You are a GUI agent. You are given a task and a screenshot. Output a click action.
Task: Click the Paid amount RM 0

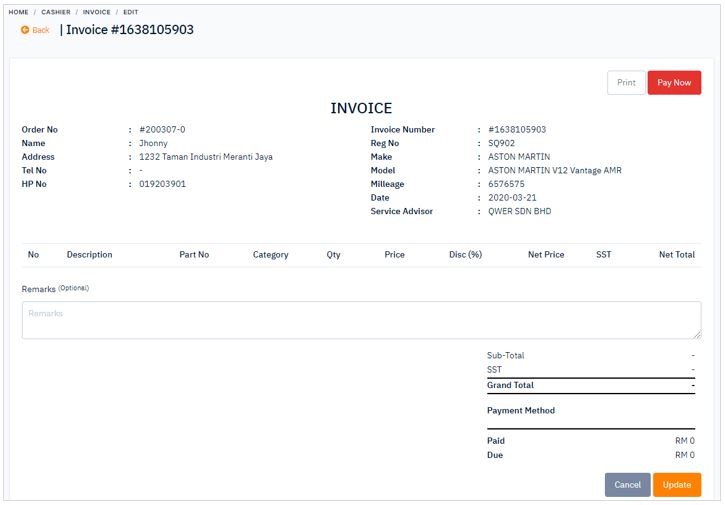[x=685, y=441]
